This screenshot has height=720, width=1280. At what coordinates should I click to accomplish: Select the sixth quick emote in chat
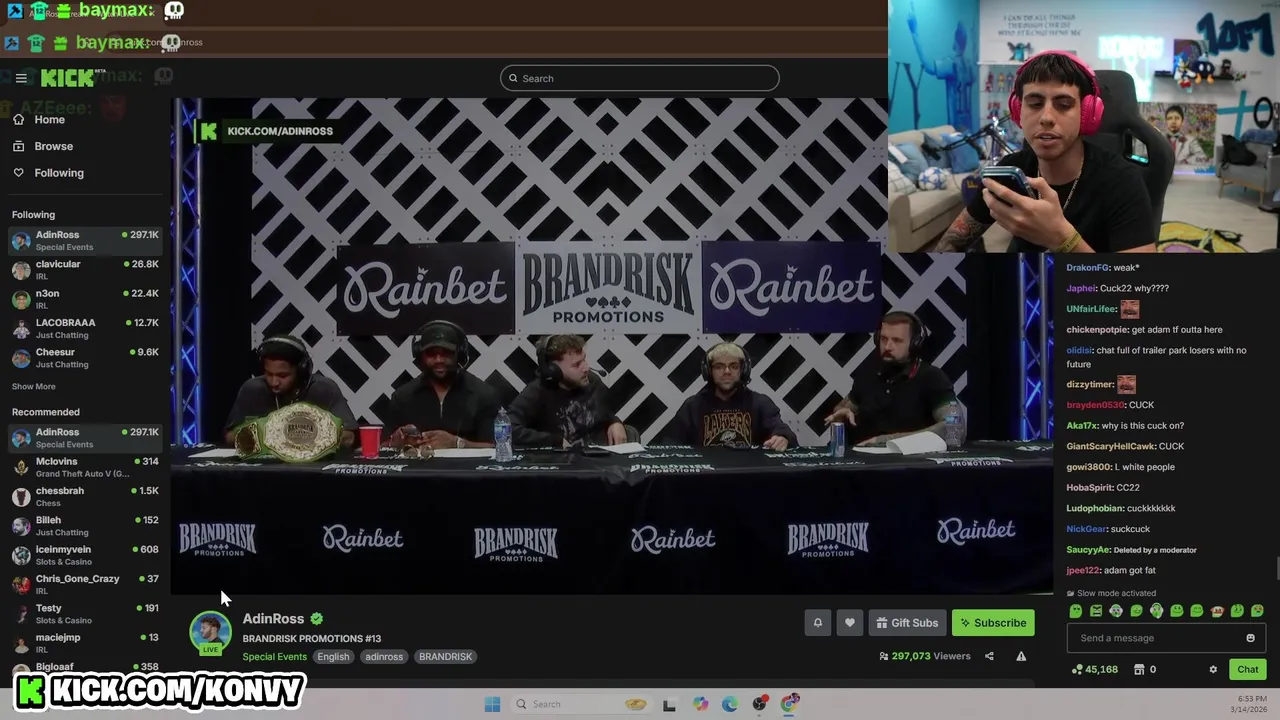pos(1177,611)
